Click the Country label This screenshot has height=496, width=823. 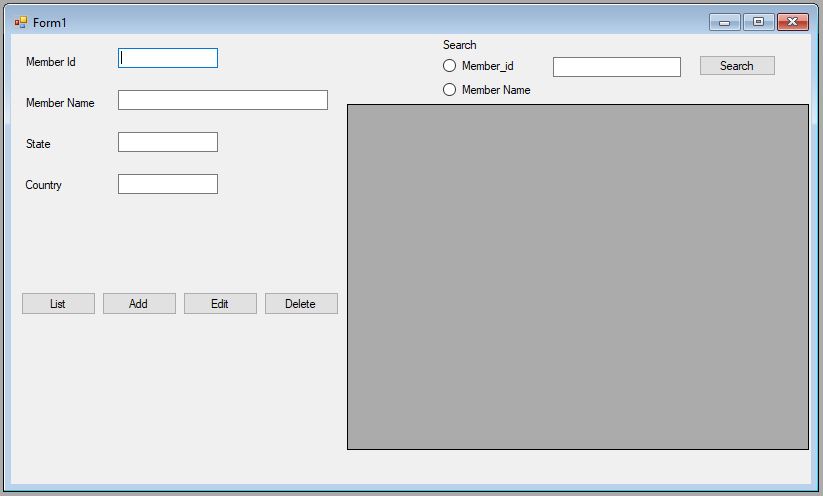[x=44, y=185]
